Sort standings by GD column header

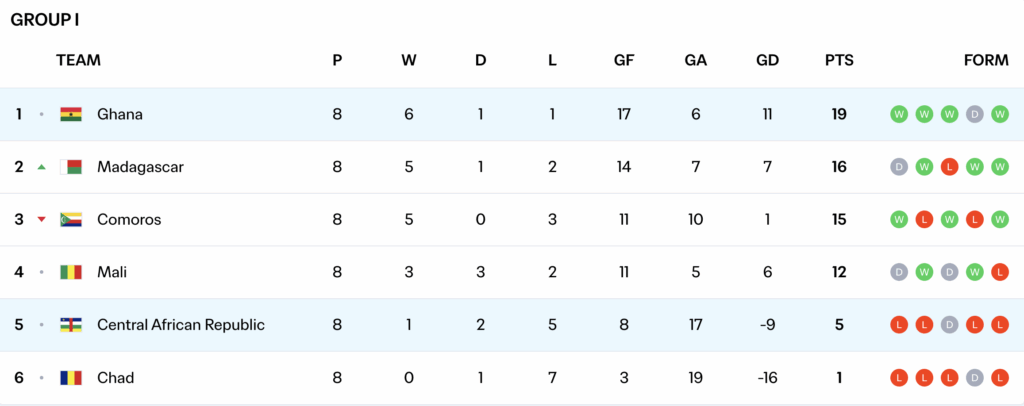767,60
